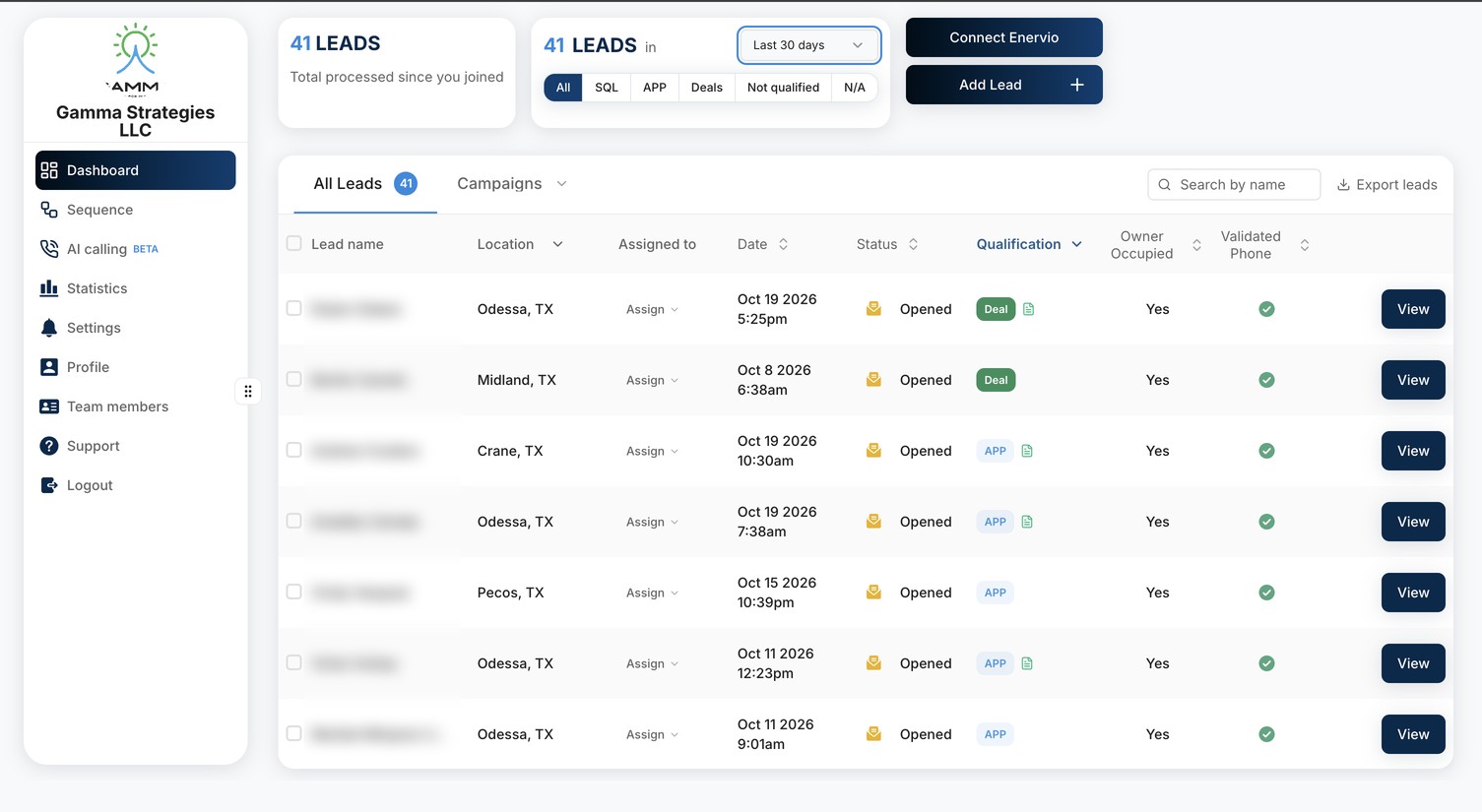1482x812 pixels.
Task: Open Dashboard in the sidebar
Action: coord(136,170)
